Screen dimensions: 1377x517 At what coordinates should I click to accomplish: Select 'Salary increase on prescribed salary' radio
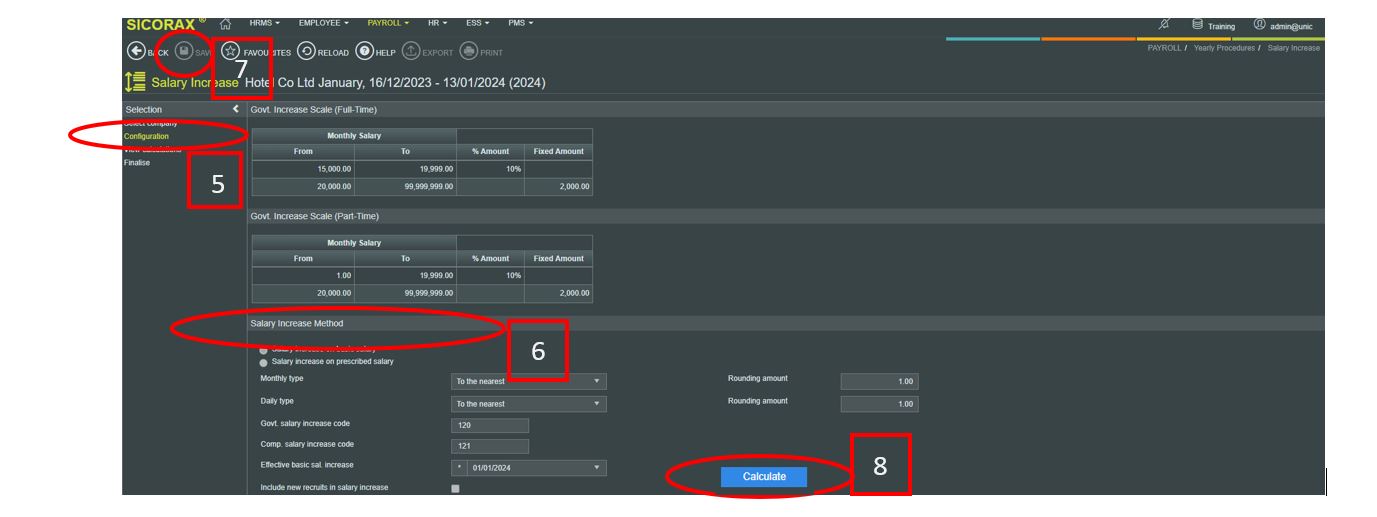(x=264, y=362)
